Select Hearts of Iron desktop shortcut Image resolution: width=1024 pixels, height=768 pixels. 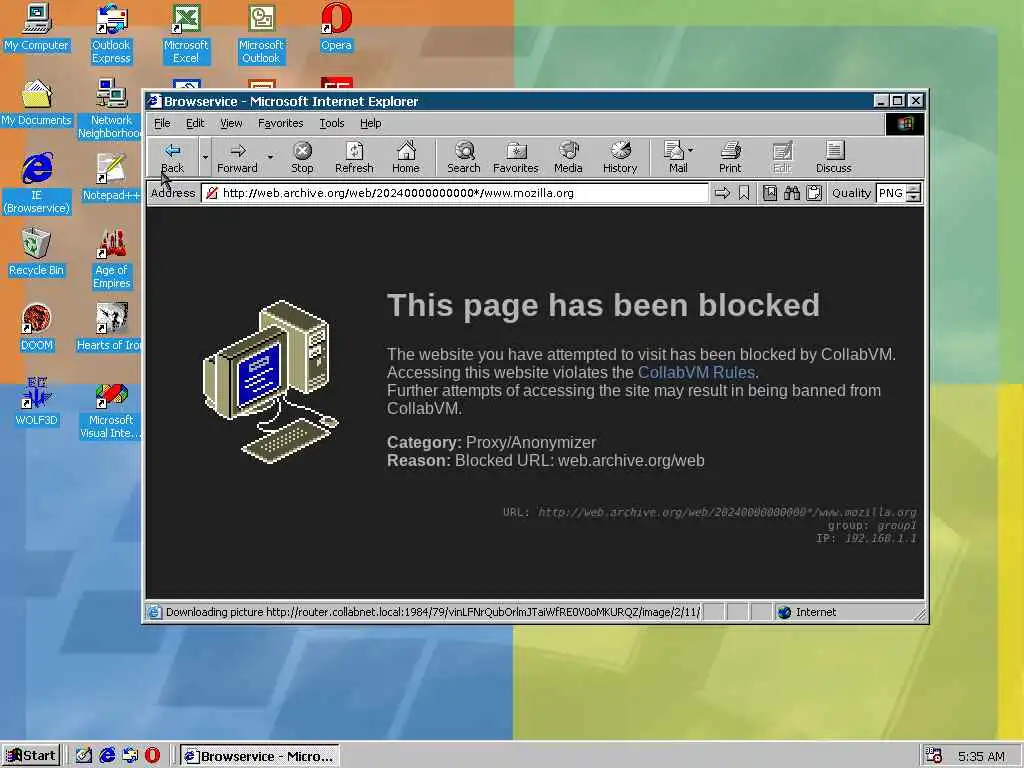pyautogui.click(x=108, y=328)
